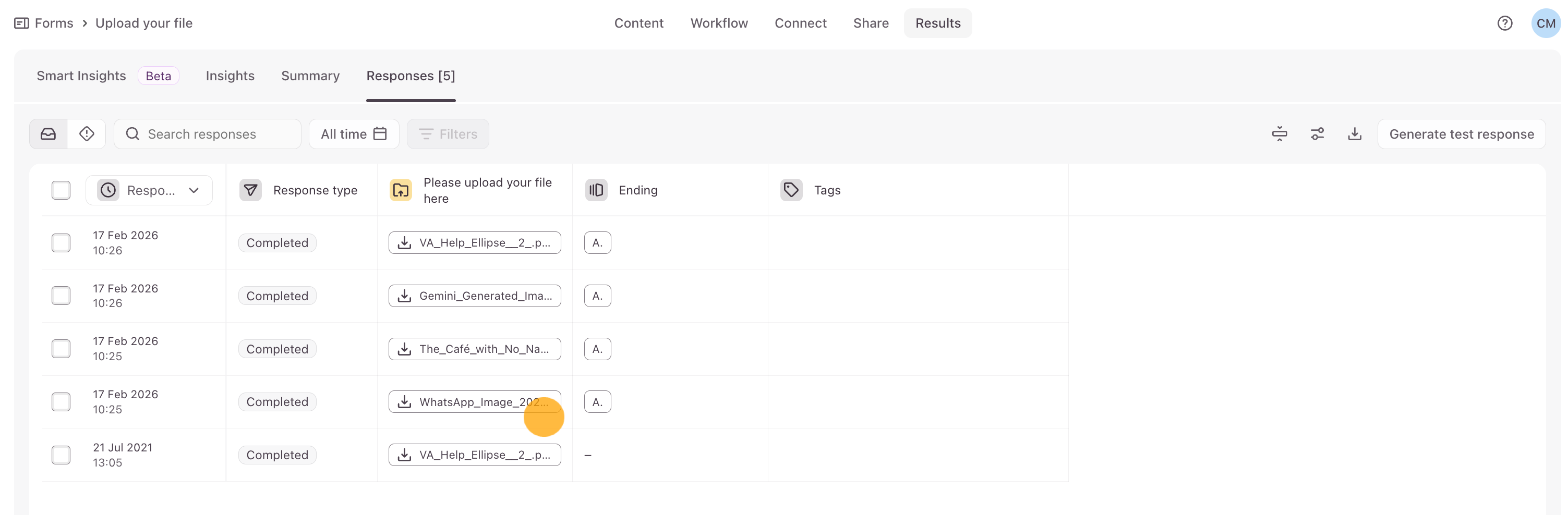The height and width of the screenshot is (515, 1568).
Task: Click Generate test response button
Action: pyautogui.click(x=1461, y=134)
